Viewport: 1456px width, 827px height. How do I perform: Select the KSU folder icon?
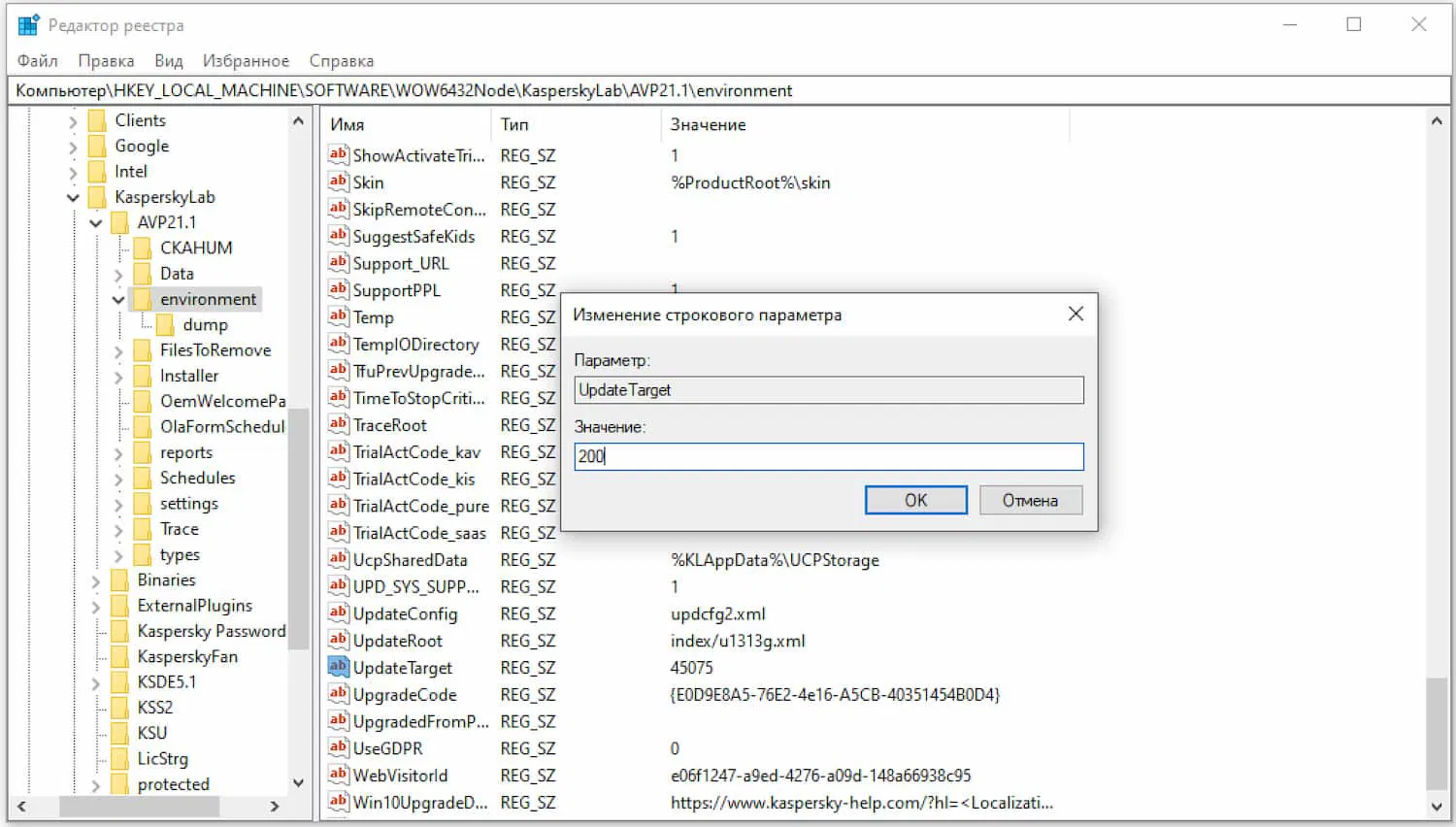pyautogui.click(x=120, y=733)
